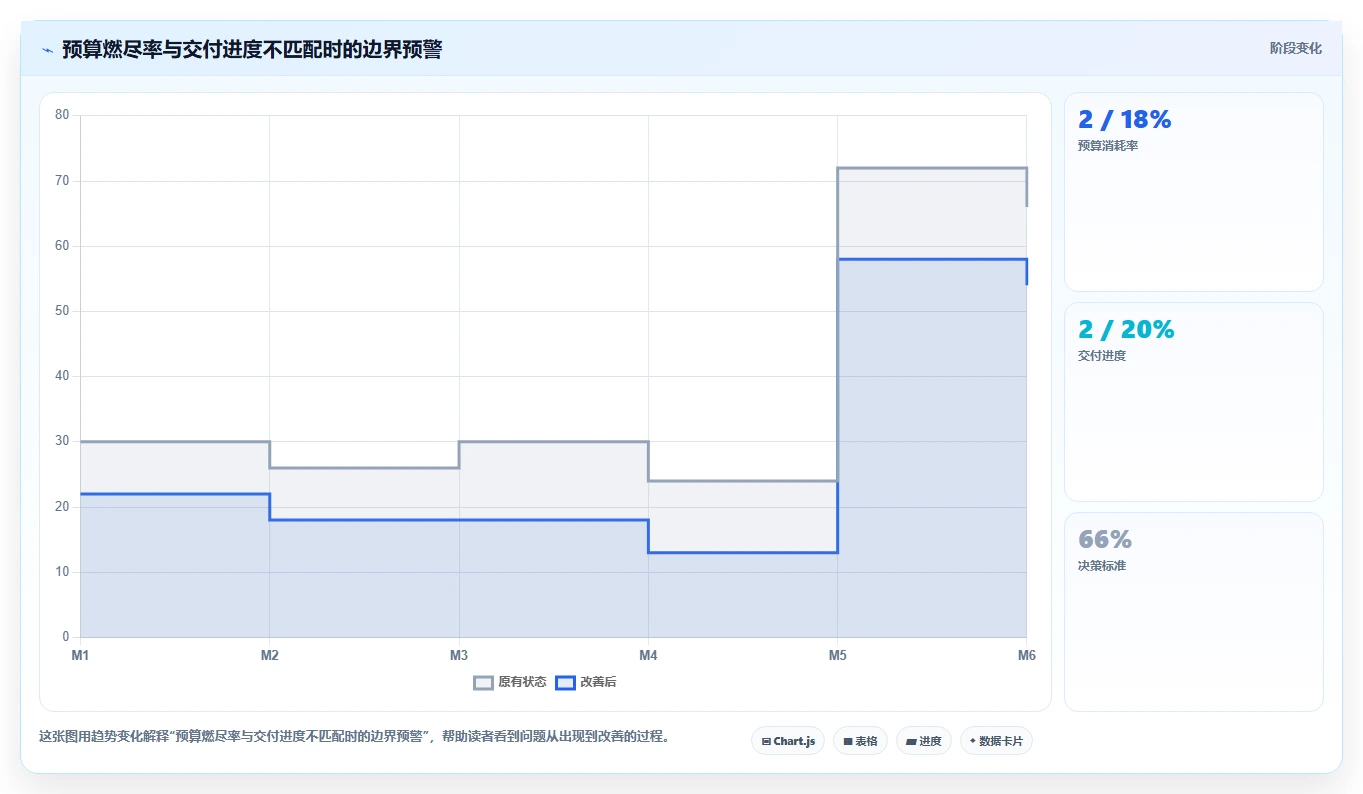
Task: Click the M2 x-axis label
Action: coord(269,656)
